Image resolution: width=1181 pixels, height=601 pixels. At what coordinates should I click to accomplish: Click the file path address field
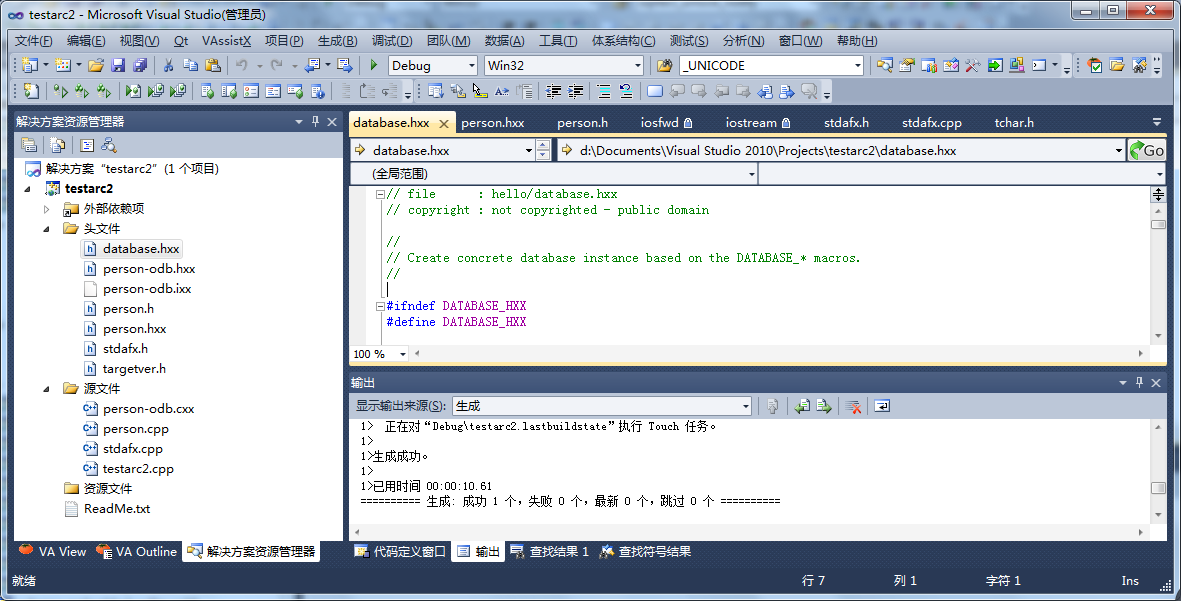click(x=841, y=151)
